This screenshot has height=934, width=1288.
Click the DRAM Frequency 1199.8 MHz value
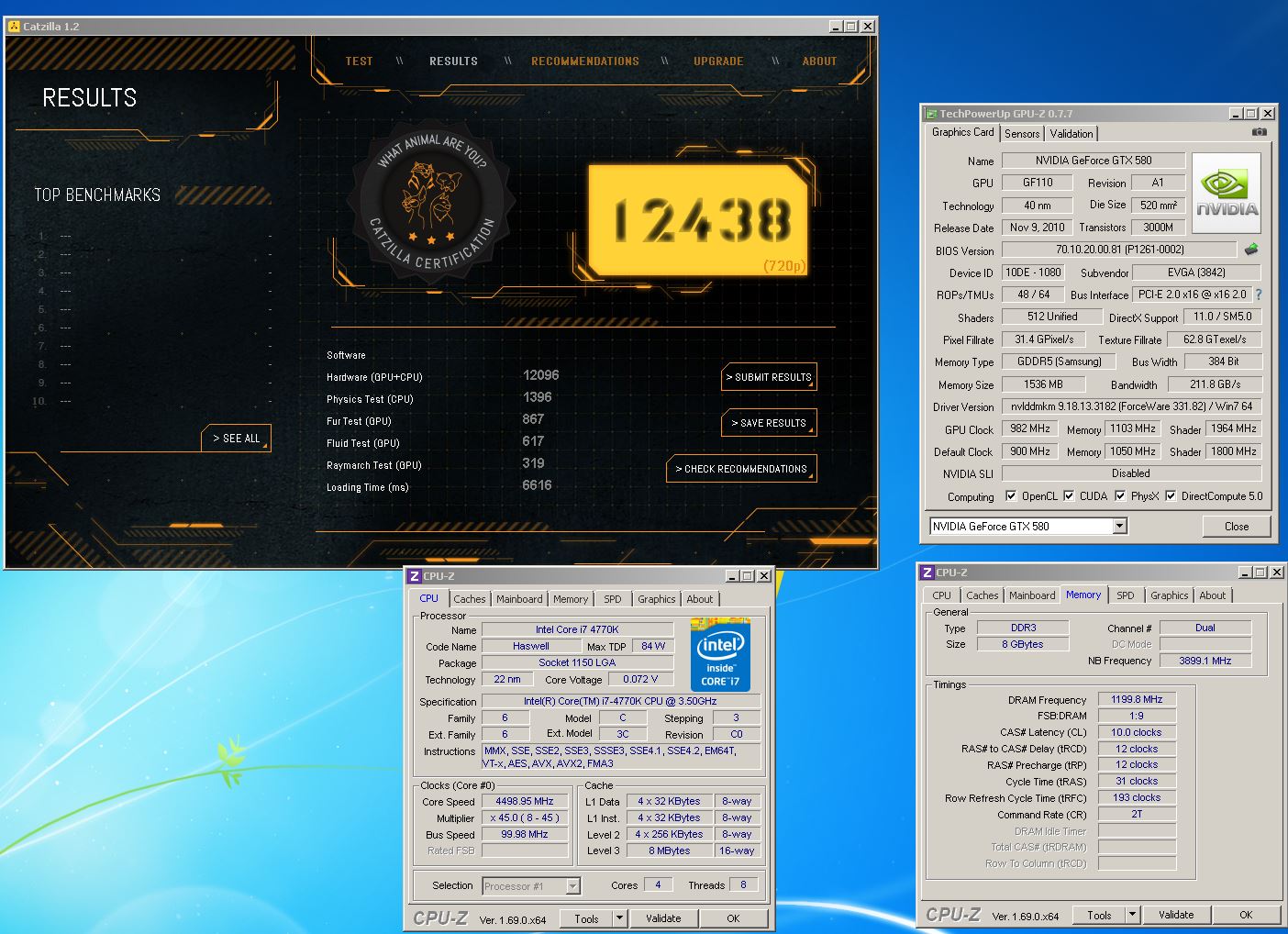[1137, 699]
